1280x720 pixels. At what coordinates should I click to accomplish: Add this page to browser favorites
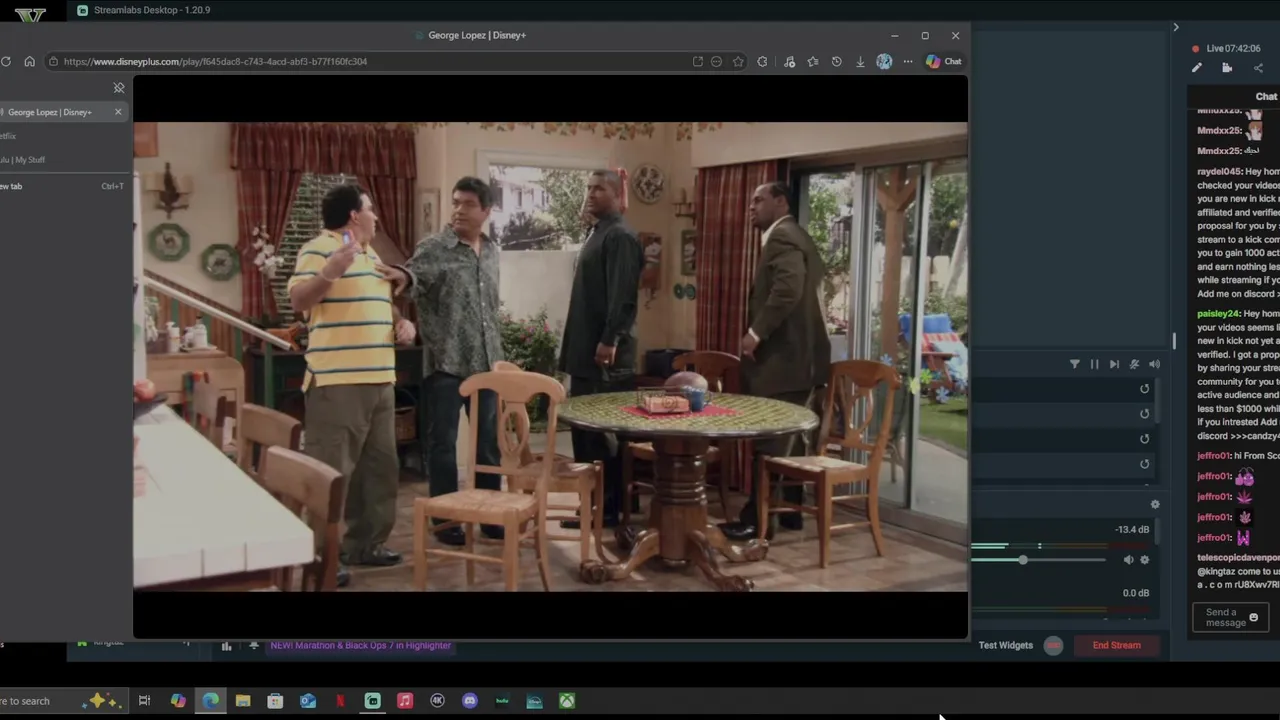point(738,61)
